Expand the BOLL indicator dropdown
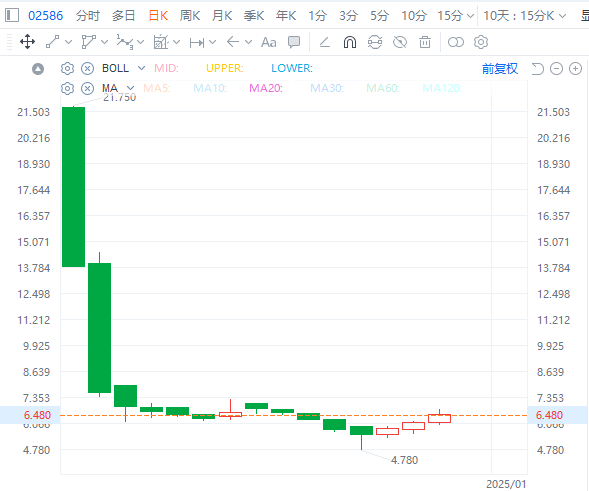Viewport: 589px width, 491px height. 141,68
